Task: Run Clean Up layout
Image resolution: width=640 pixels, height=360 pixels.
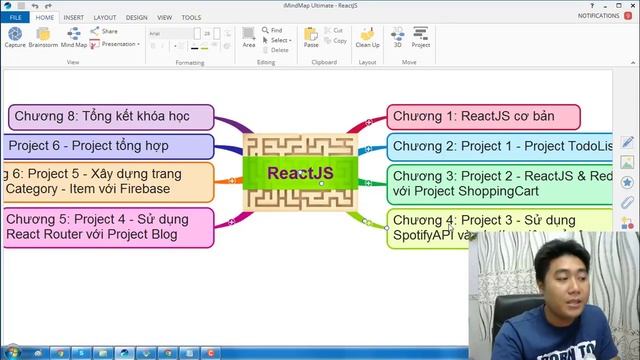Action: 367,37
